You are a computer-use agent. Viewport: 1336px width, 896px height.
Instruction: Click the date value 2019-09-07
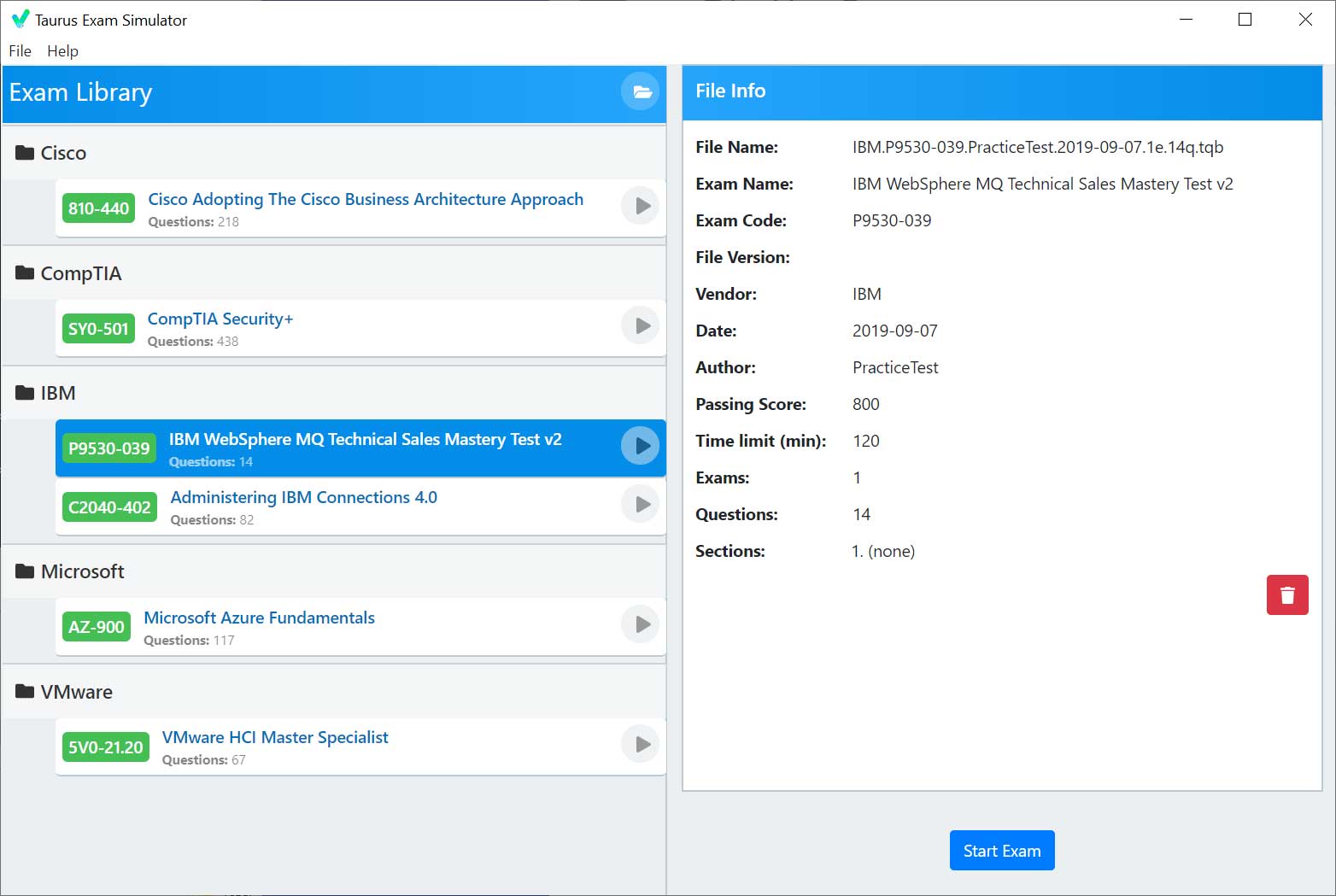click(895, 331)
